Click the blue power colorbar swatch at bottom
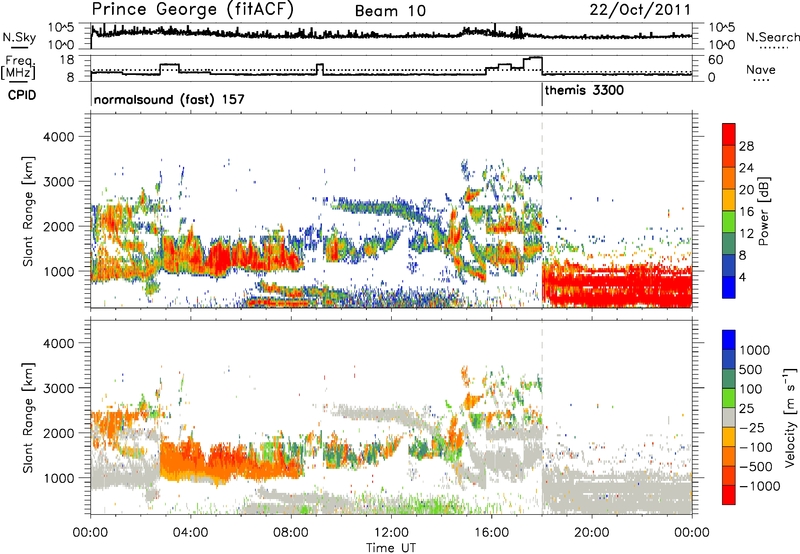The height and width of the screenshot is (554, 800). [x=729, y=287]
